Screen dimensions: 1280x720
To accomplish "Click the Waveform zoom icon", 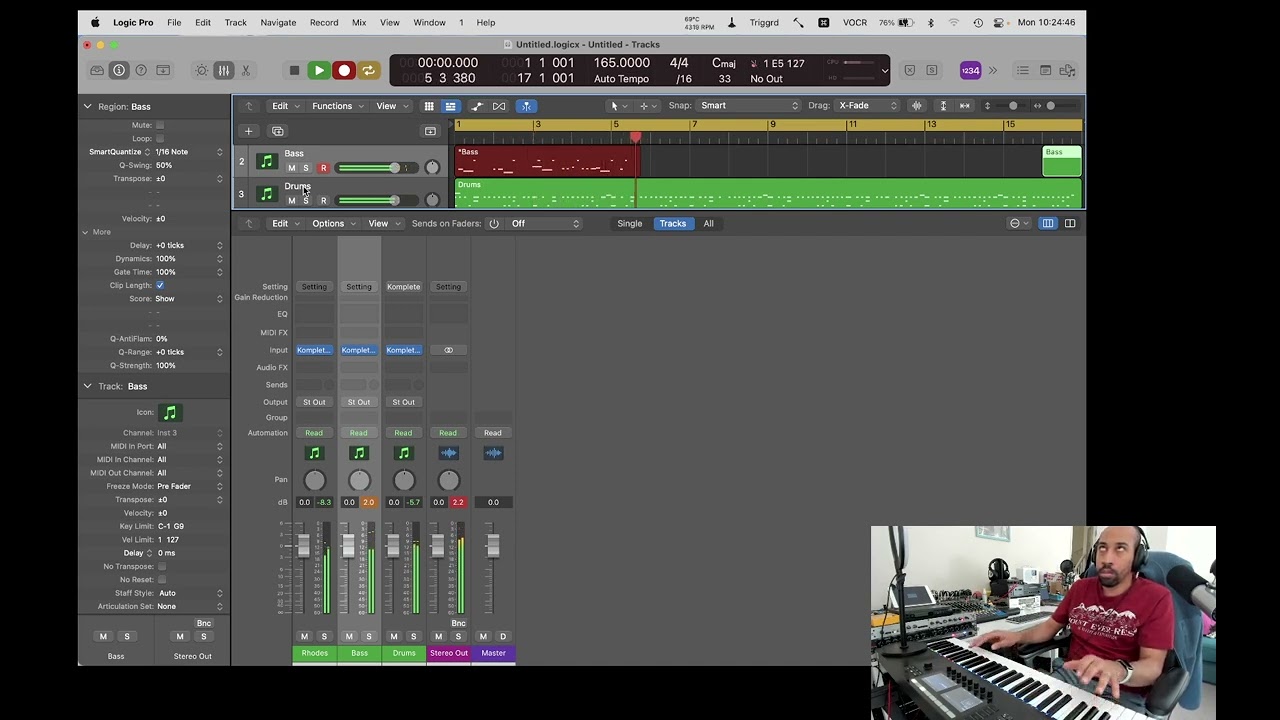I will pyautogui.click(x=916, y=106).
